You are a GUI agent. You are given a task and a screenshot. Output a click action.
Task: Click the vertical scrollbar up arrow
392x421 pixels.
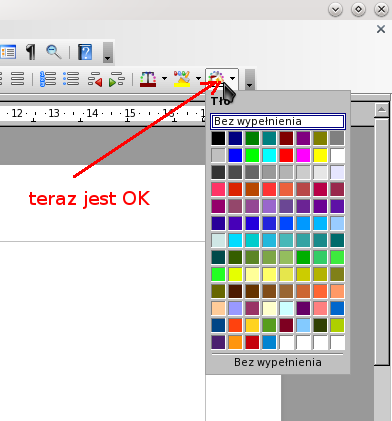pos(382,110)
